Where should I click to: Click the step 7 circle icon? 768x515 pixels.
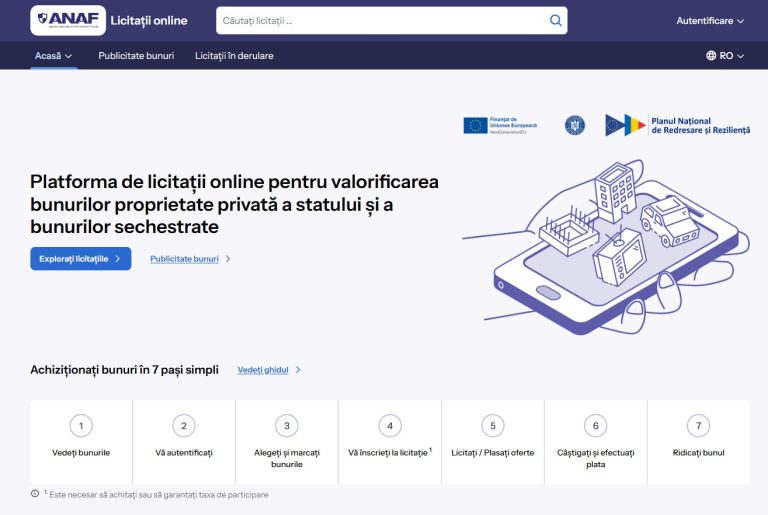pyautogui.click(x=698, y=426)
